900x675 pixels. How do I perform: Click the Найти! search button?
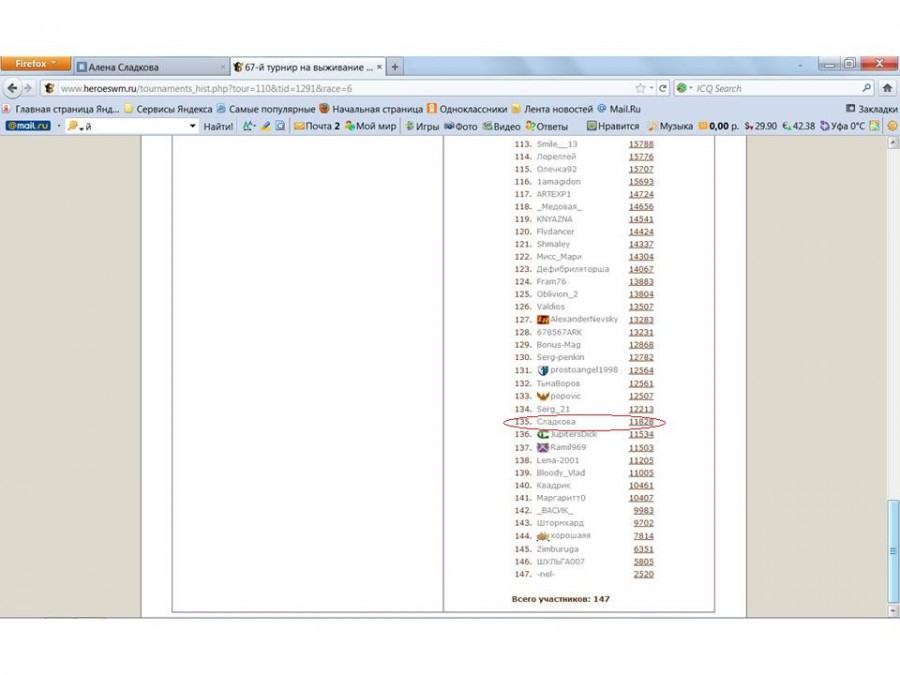coord(218,126)
